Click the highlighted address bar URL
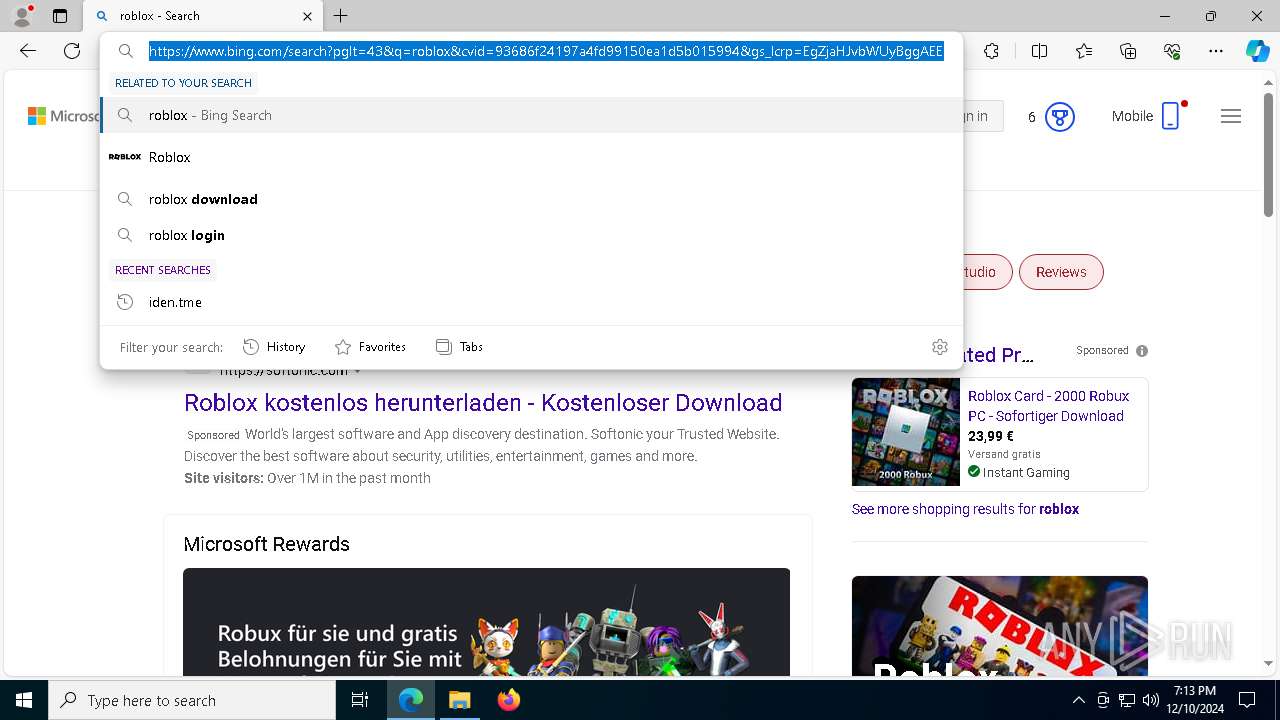1280x720 pixels. click(x=546, y=51)
